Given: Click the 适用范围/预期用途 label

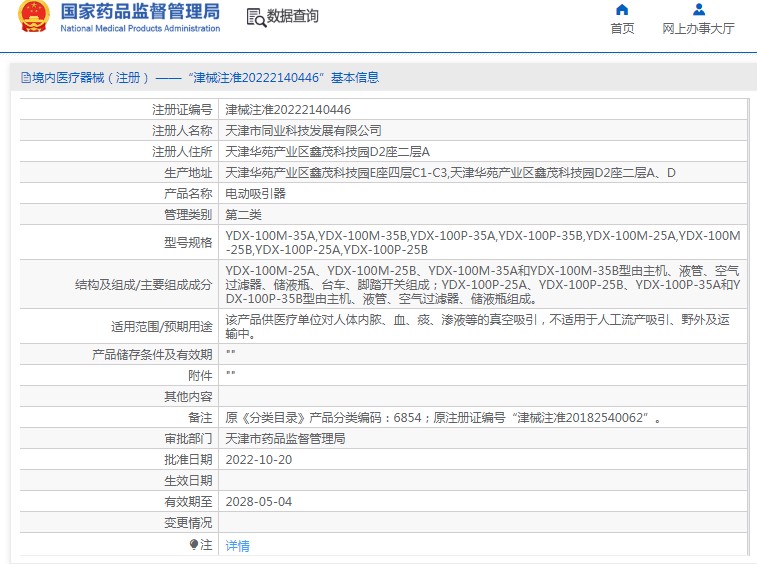Looking at the screenshot, I should (x=162, y=326).
